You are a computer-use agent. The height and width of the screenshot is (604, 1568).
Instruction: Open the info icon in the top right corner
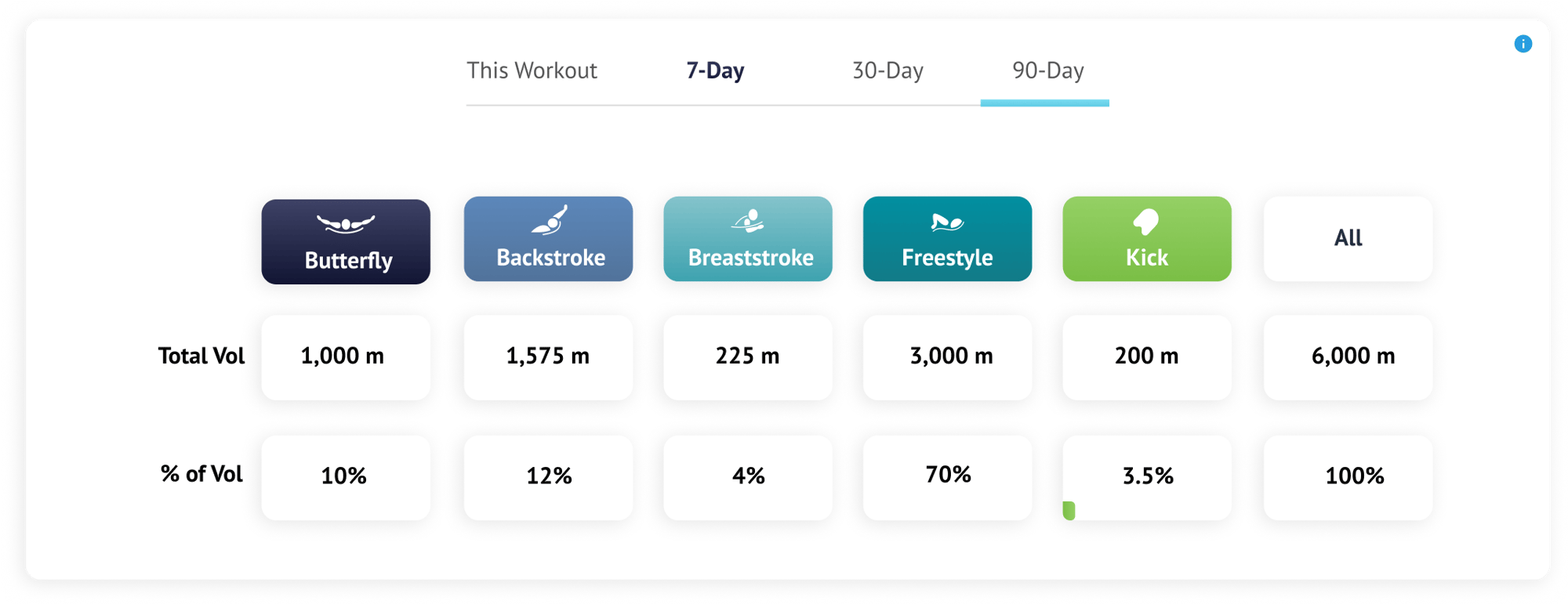coord(1524,44)
